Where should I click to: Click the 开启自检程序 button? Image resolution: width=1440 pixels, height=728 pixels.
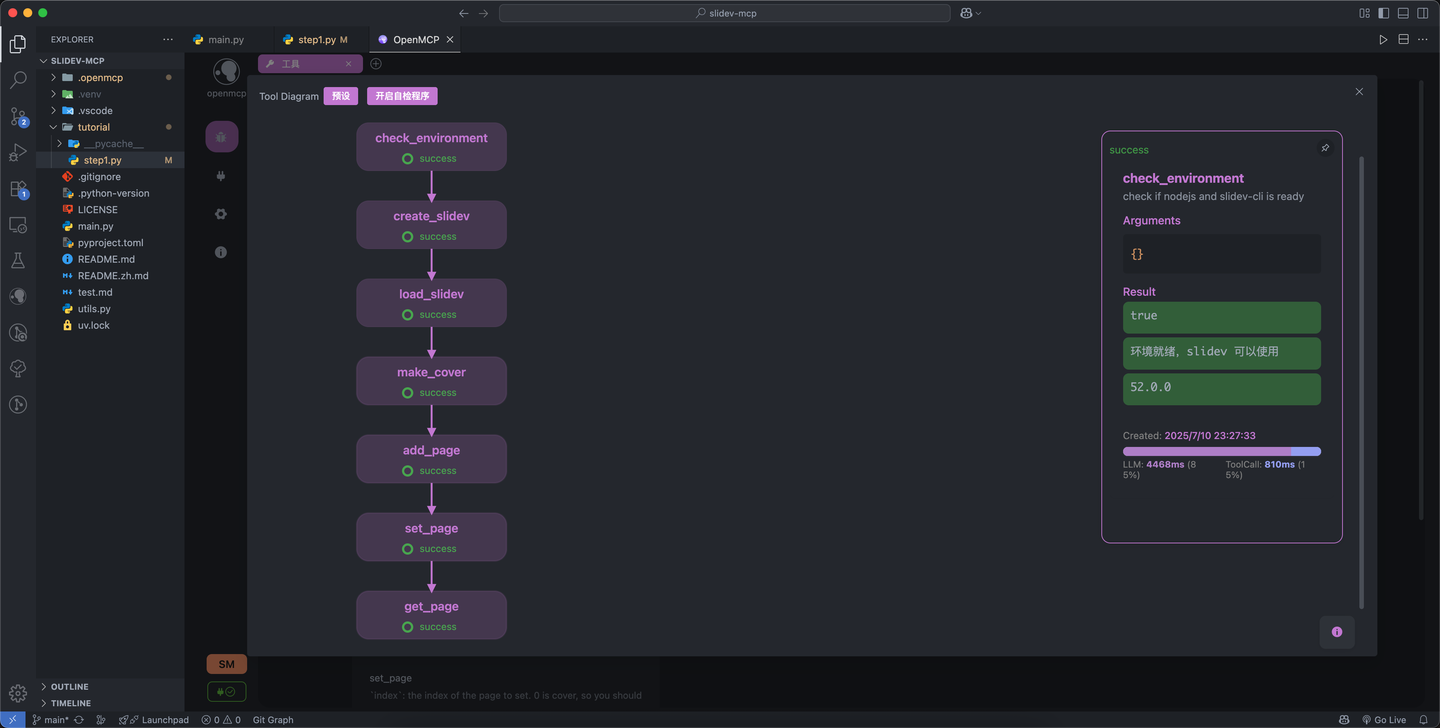click(x=402, y=96)
